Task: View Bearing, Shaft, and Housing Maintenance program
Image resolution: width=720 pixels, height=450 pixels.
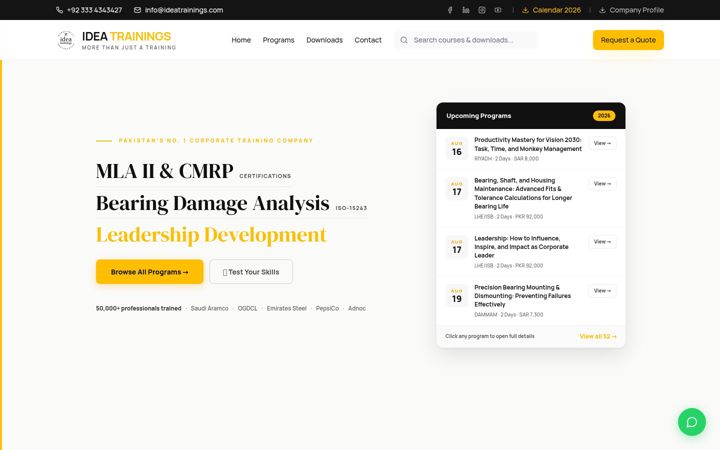Action: pyautogui.click(x=602, y=184)
